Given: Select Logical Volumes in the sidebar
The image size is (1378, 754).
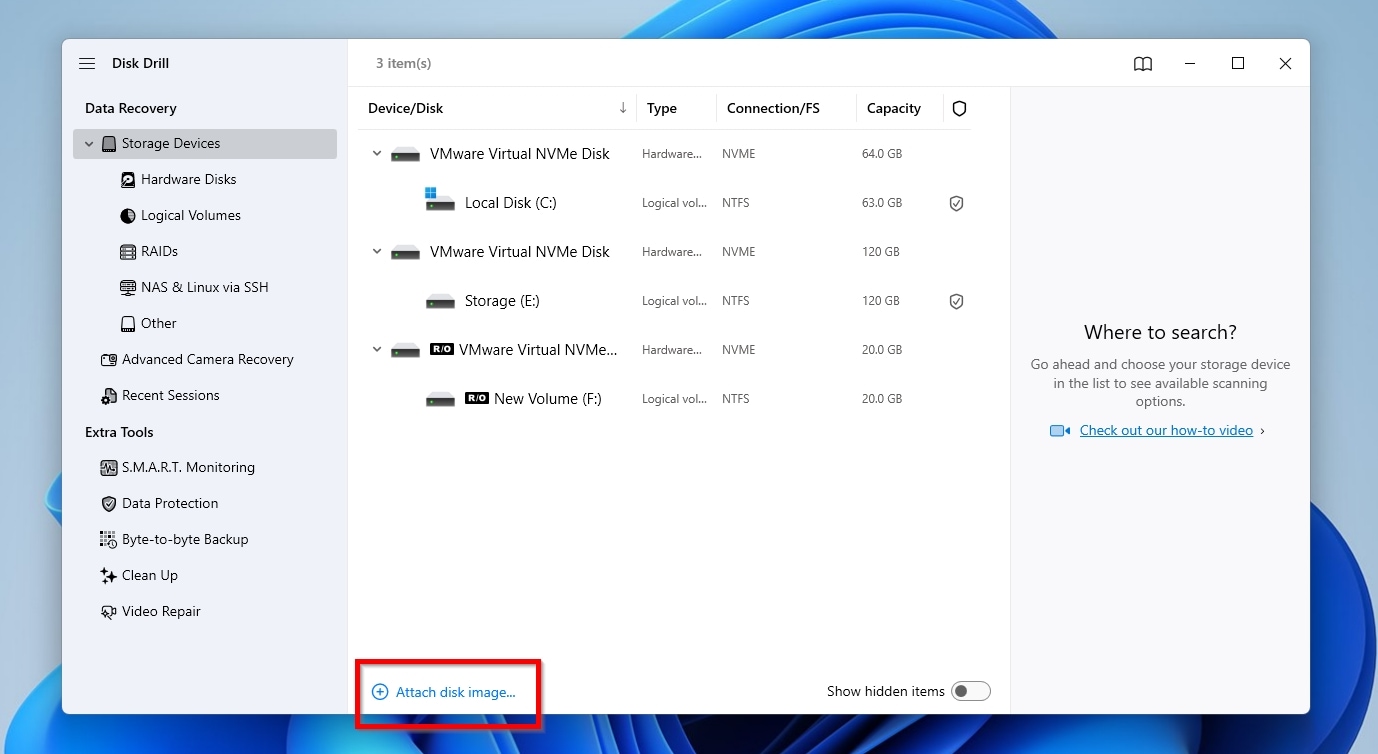Looking at the screenshot, I should tap(191, 216).
